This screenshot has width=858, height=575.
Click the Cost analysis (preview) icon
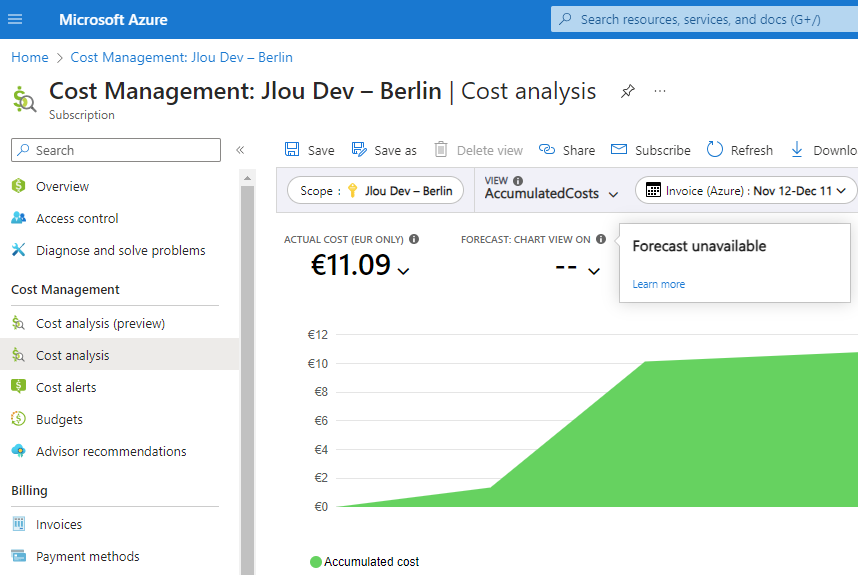19,323
